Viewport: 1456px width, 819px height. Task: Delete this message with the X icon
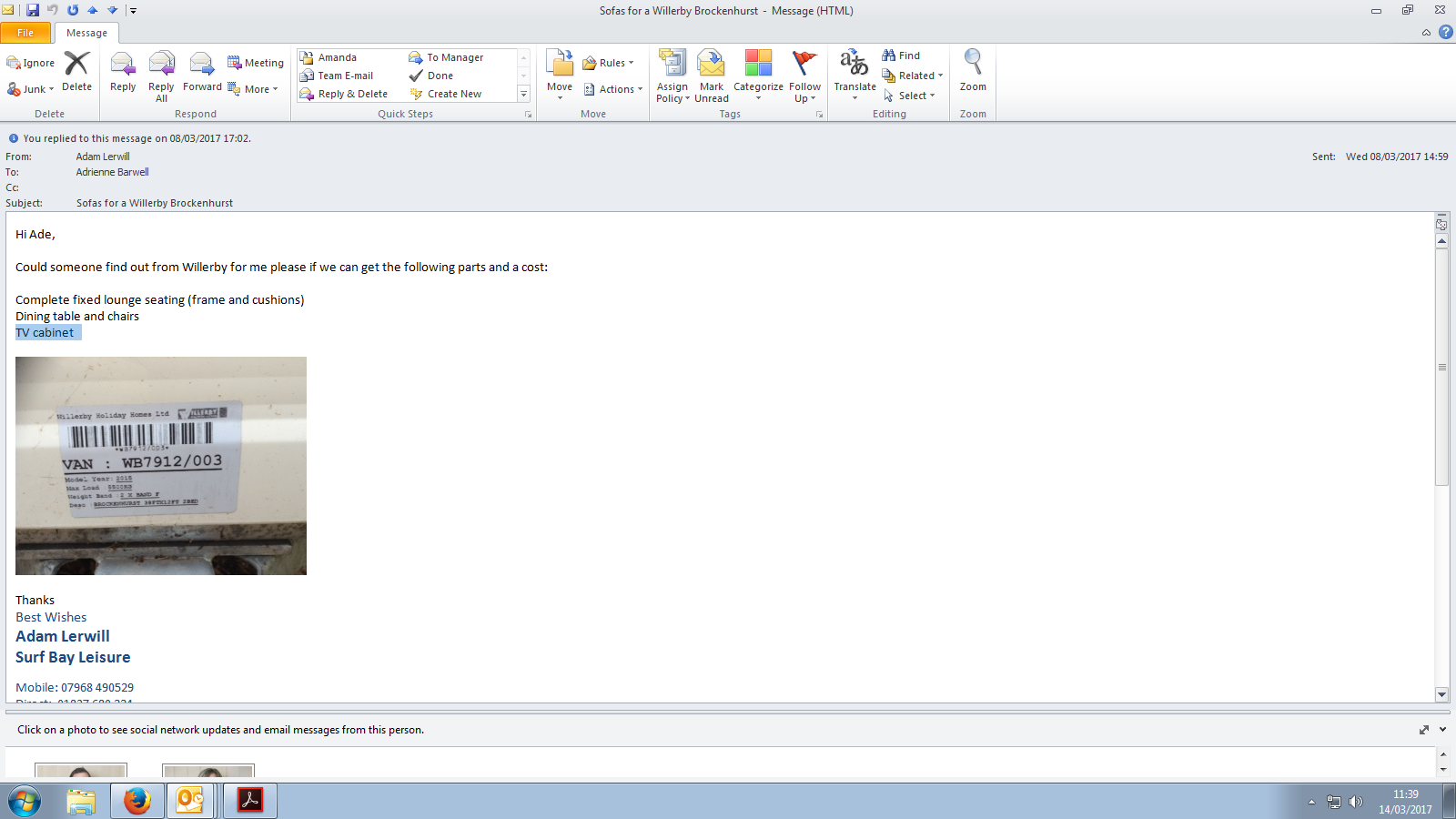coord(76,71)
